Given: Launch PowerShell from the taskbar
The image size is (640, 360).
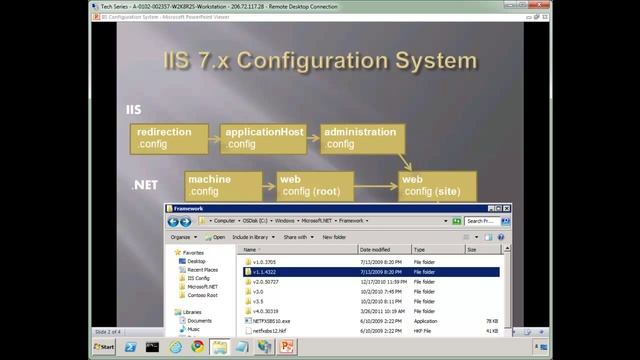Looking at the screenshot, I should coord(130,347).
